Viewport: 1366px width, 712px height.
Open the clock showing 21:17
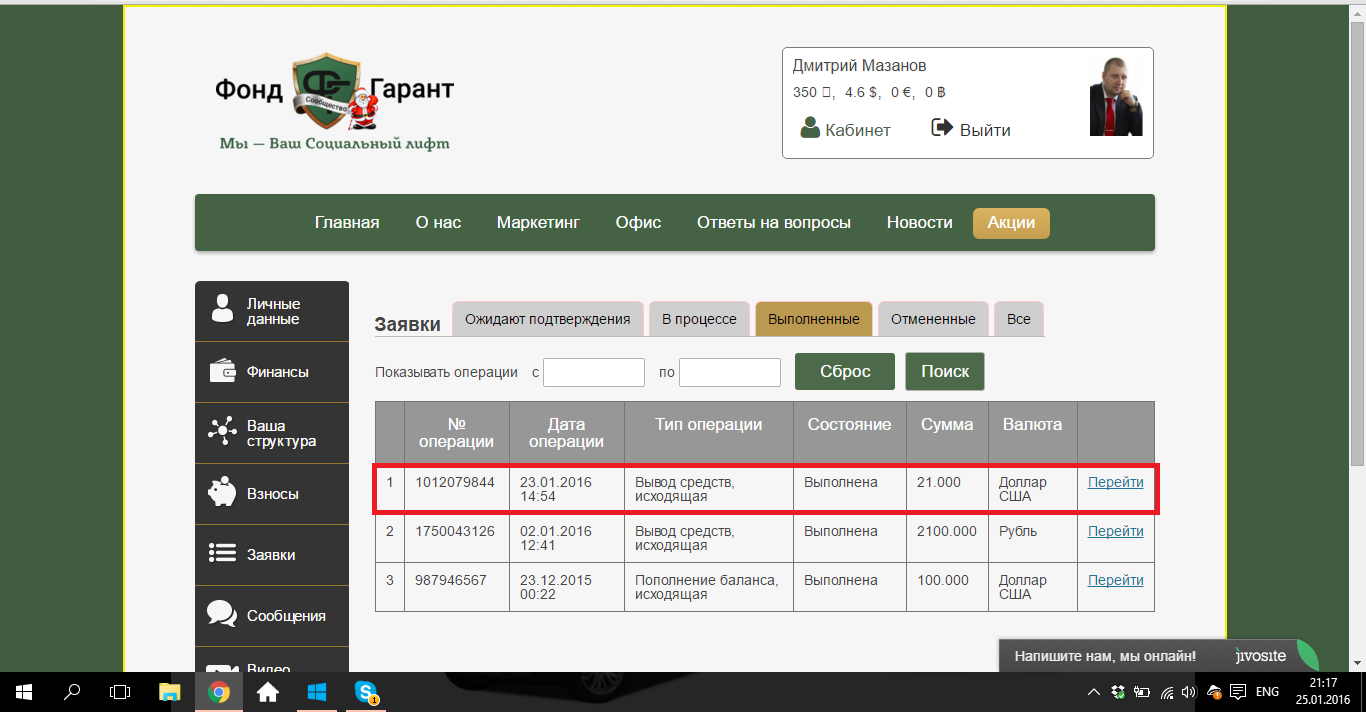point(1322,692)
